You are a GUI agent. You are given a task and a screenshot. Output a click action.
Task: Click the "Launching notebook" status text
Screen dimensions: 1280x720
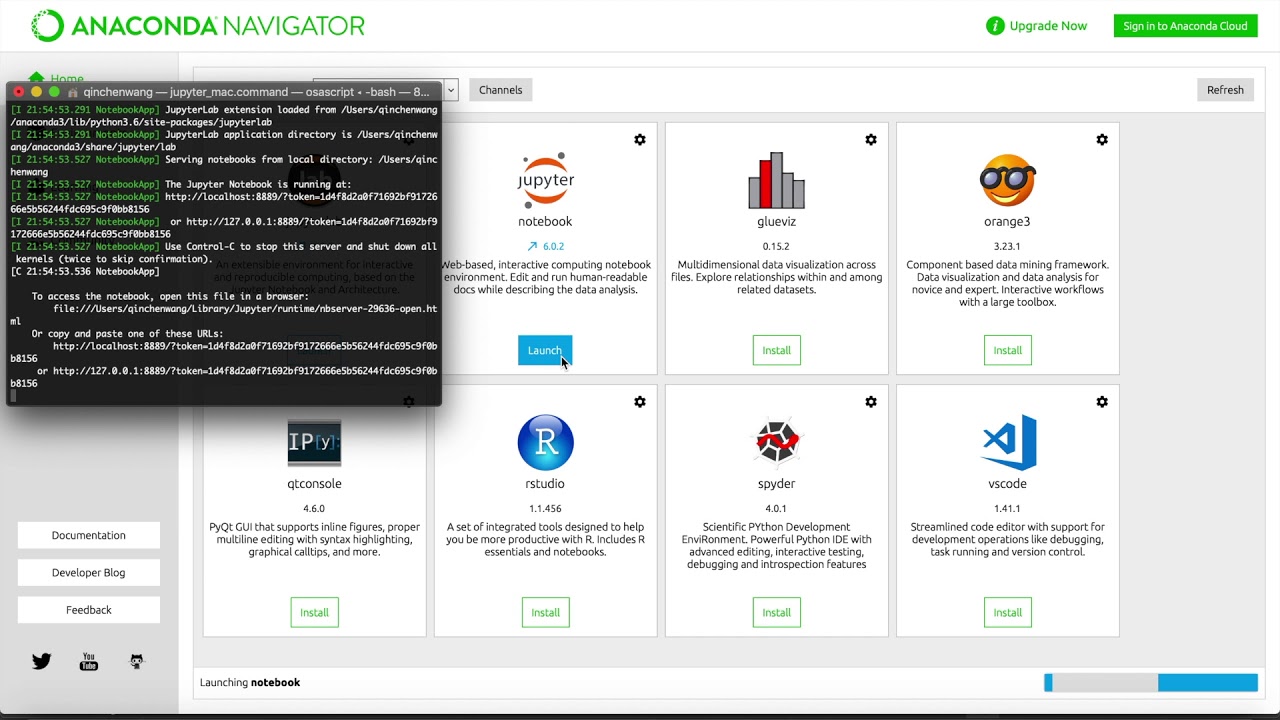[250, 682]
